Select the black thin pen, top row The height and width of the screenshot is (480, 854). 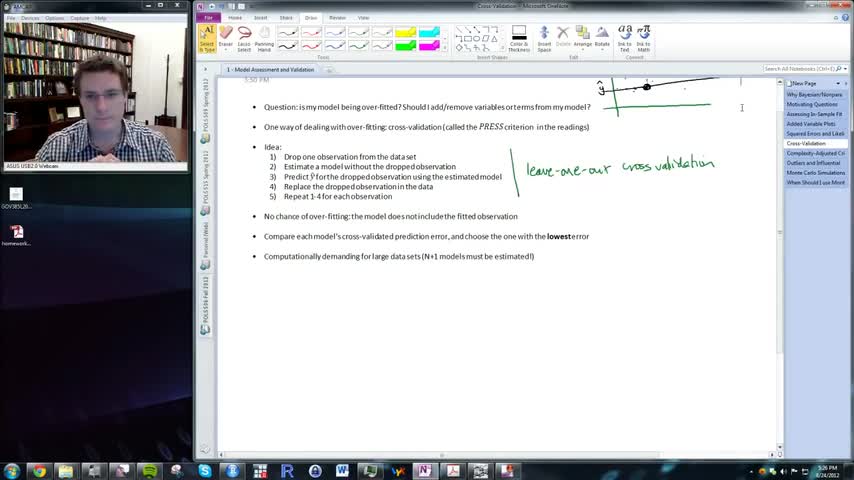coord(288,33)
